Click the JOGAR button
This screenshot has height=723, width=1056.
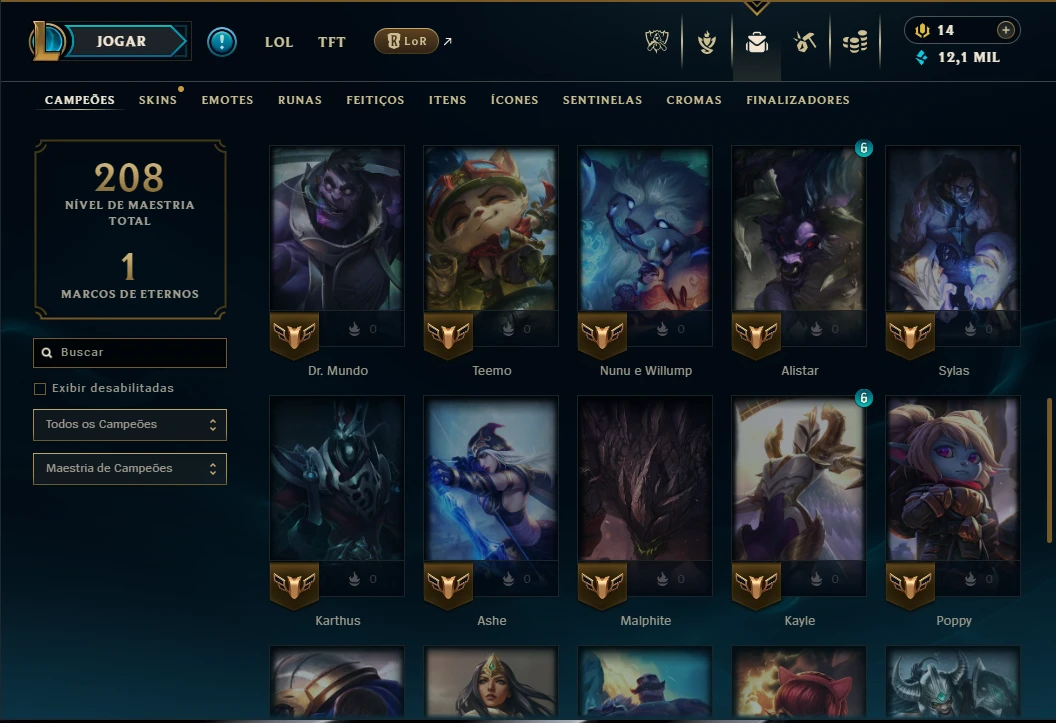(121, 41)
